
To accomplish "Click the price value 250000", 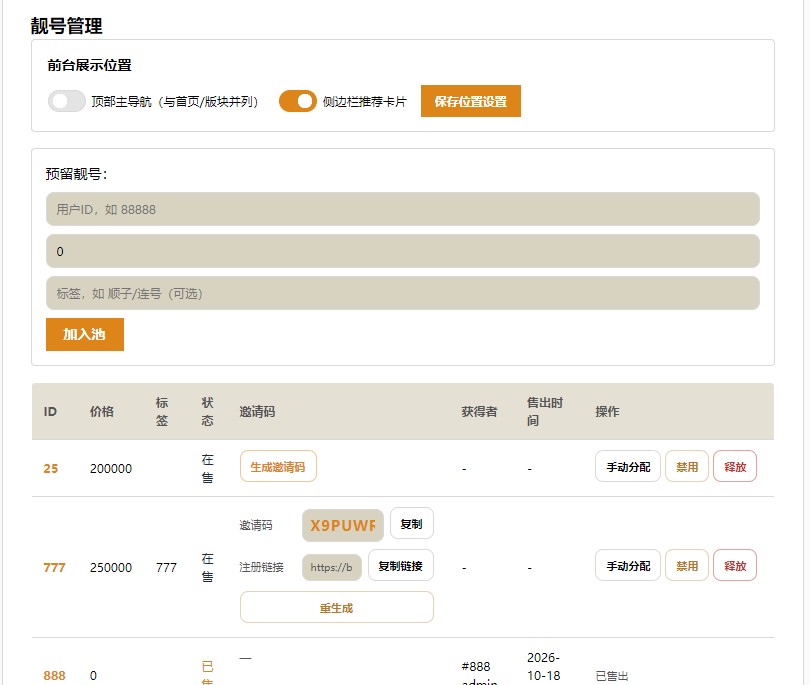I will coord(111,567).
